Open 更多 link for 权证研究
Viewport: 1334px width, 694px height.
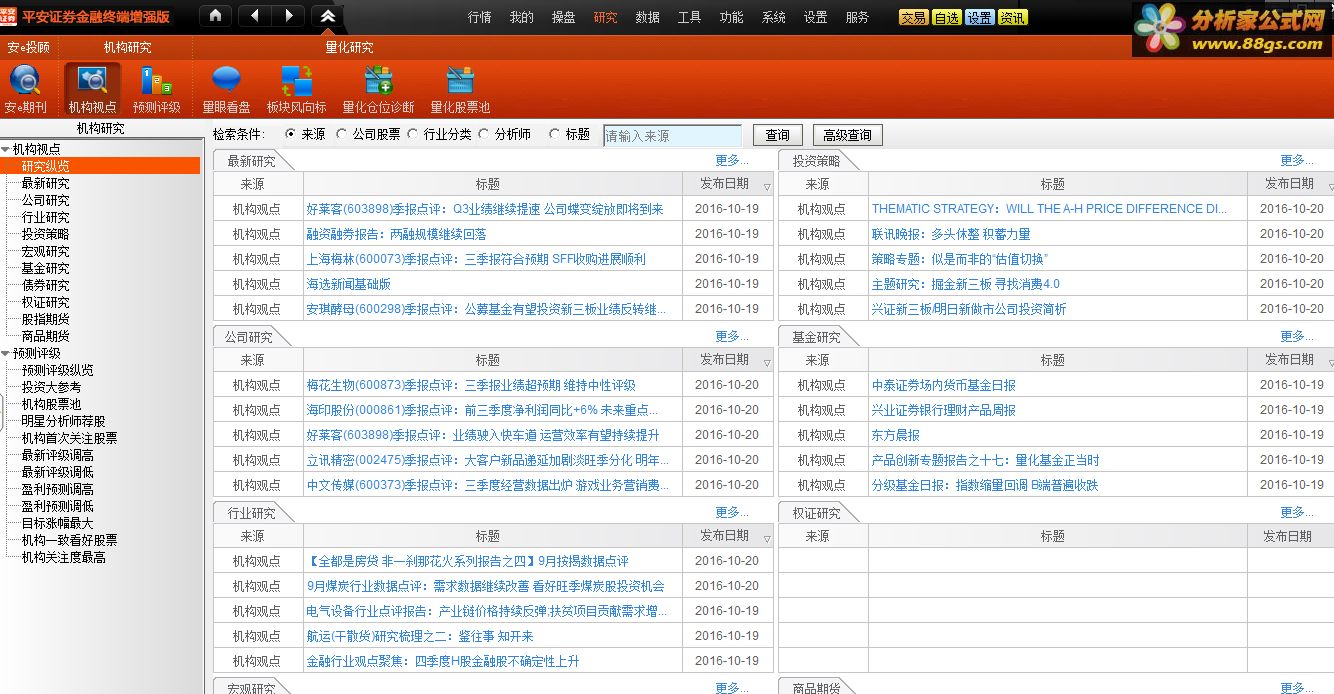point(1297,512)
